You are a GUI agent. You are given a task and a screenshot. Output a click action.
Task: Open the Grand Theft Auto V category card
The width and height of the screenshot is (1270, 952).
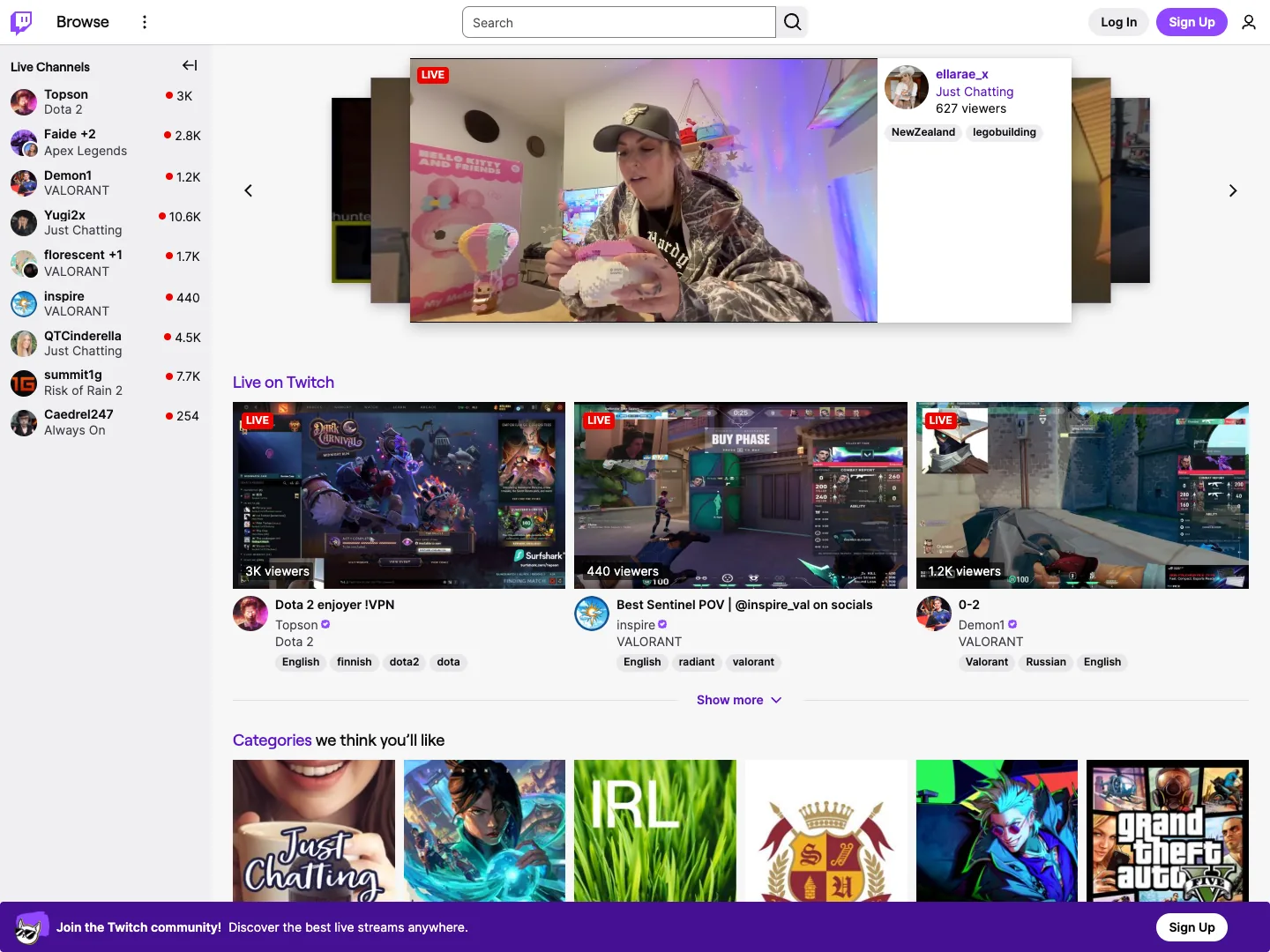point(1168,831)
